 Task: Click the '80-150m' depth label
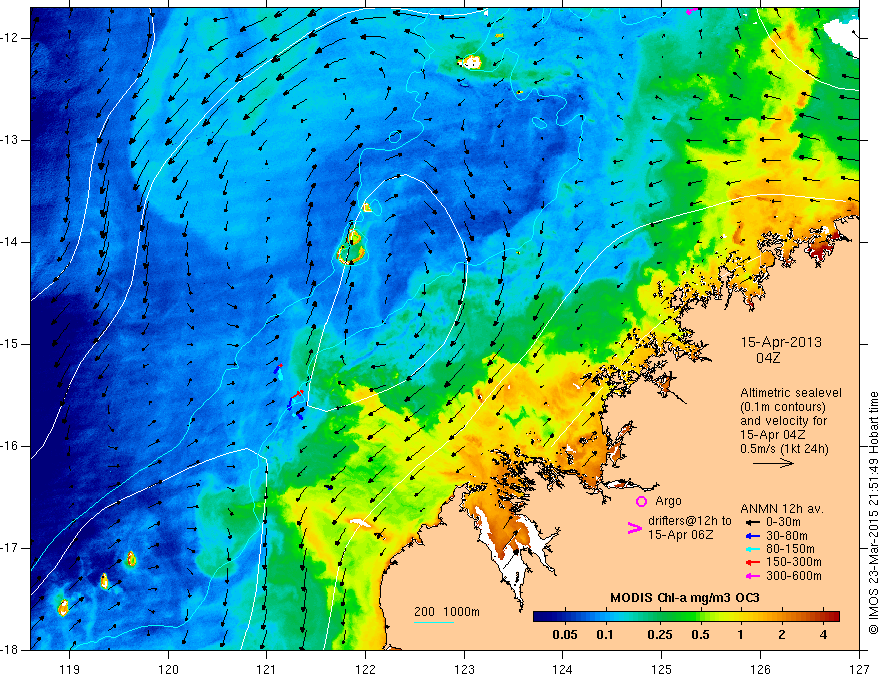790,549
